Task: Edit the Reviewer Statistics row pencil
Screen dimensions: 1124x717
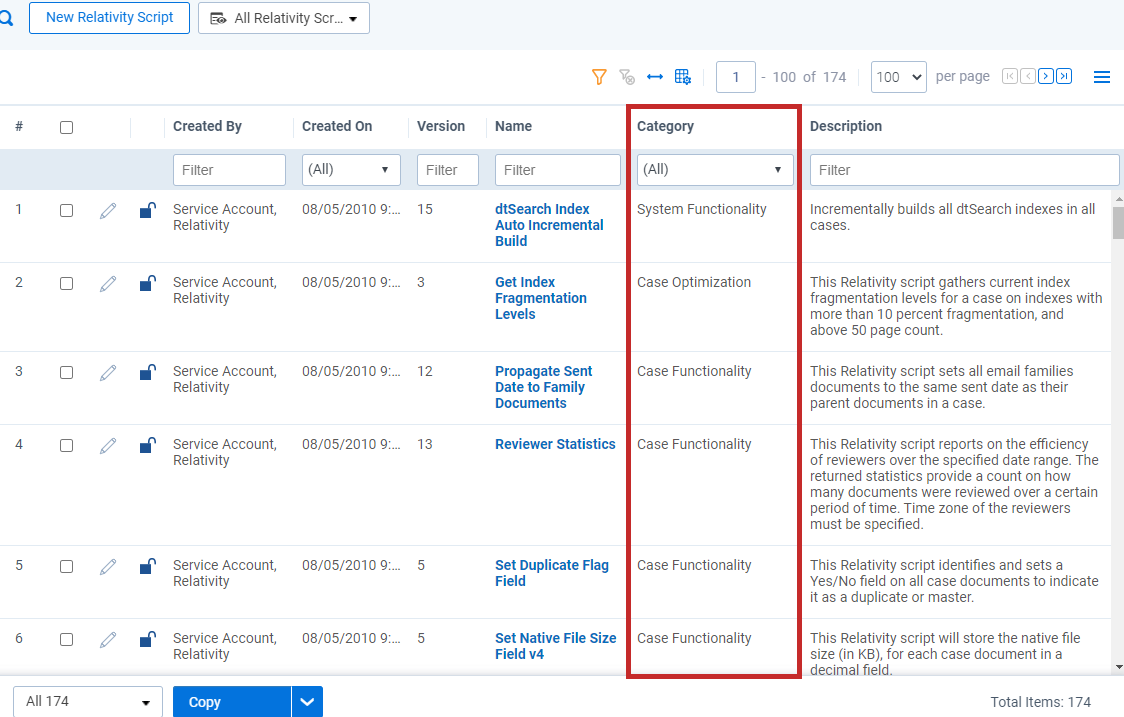Action: (108, 446)
